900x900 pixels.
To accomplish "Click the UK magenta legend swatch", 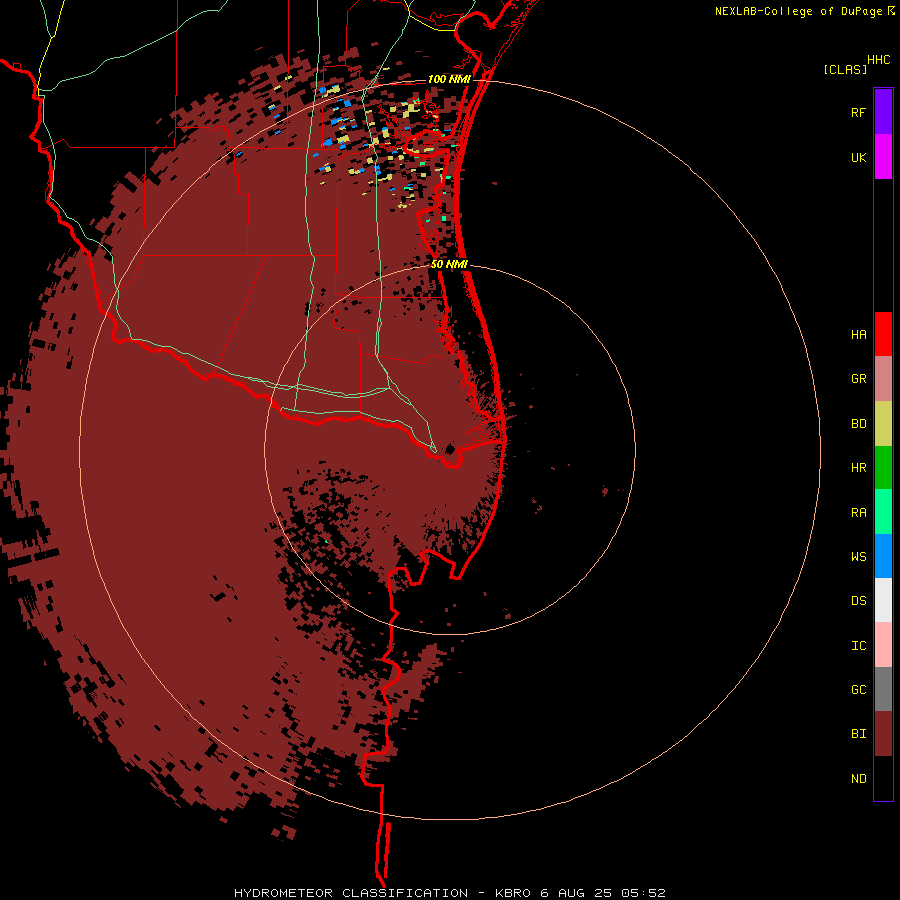I will [x=883, y=157].
